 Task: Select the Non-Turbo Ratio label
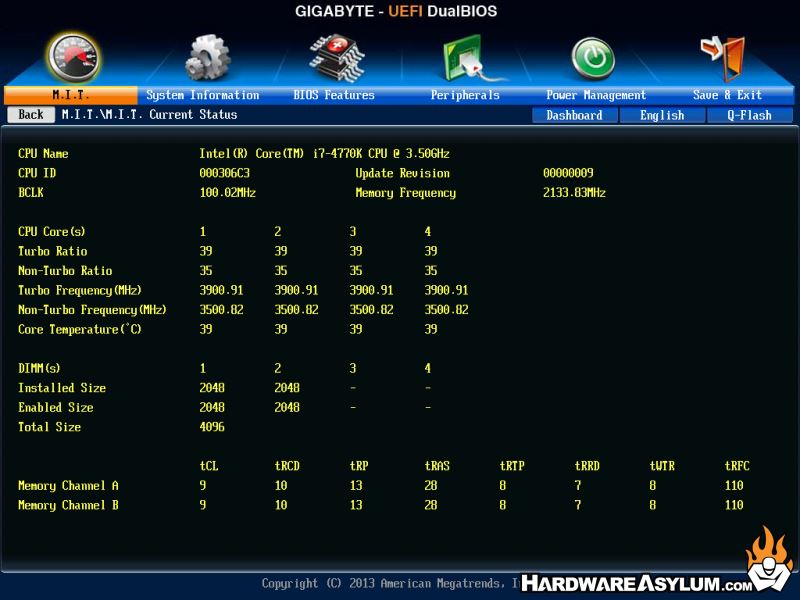(x=65, y=270)
